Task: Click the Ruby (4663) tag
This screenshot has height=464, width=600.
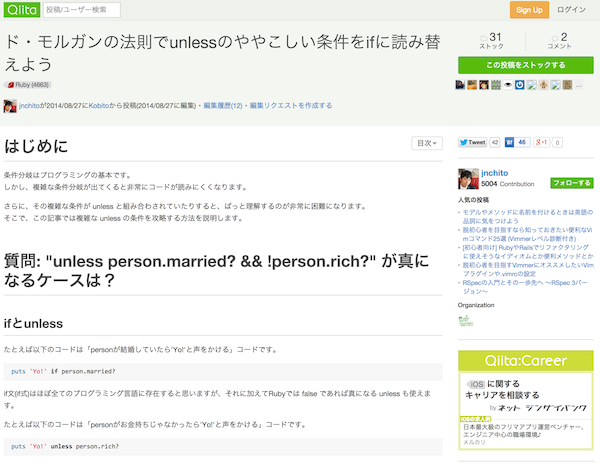Action: pyautogui.click(x=28, y=85)
